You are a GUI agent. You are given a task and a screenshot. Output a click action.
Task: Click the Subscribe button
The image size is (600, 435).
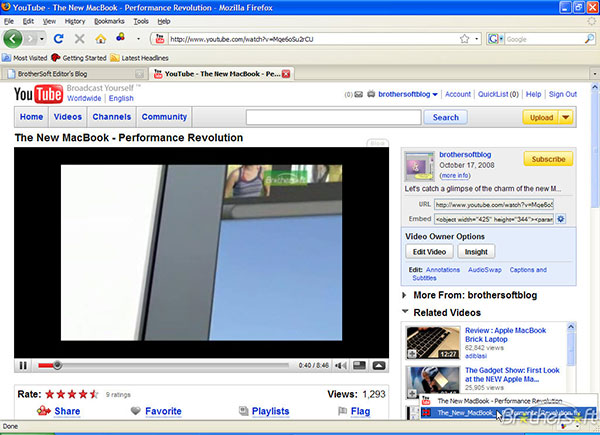(548, 159)
